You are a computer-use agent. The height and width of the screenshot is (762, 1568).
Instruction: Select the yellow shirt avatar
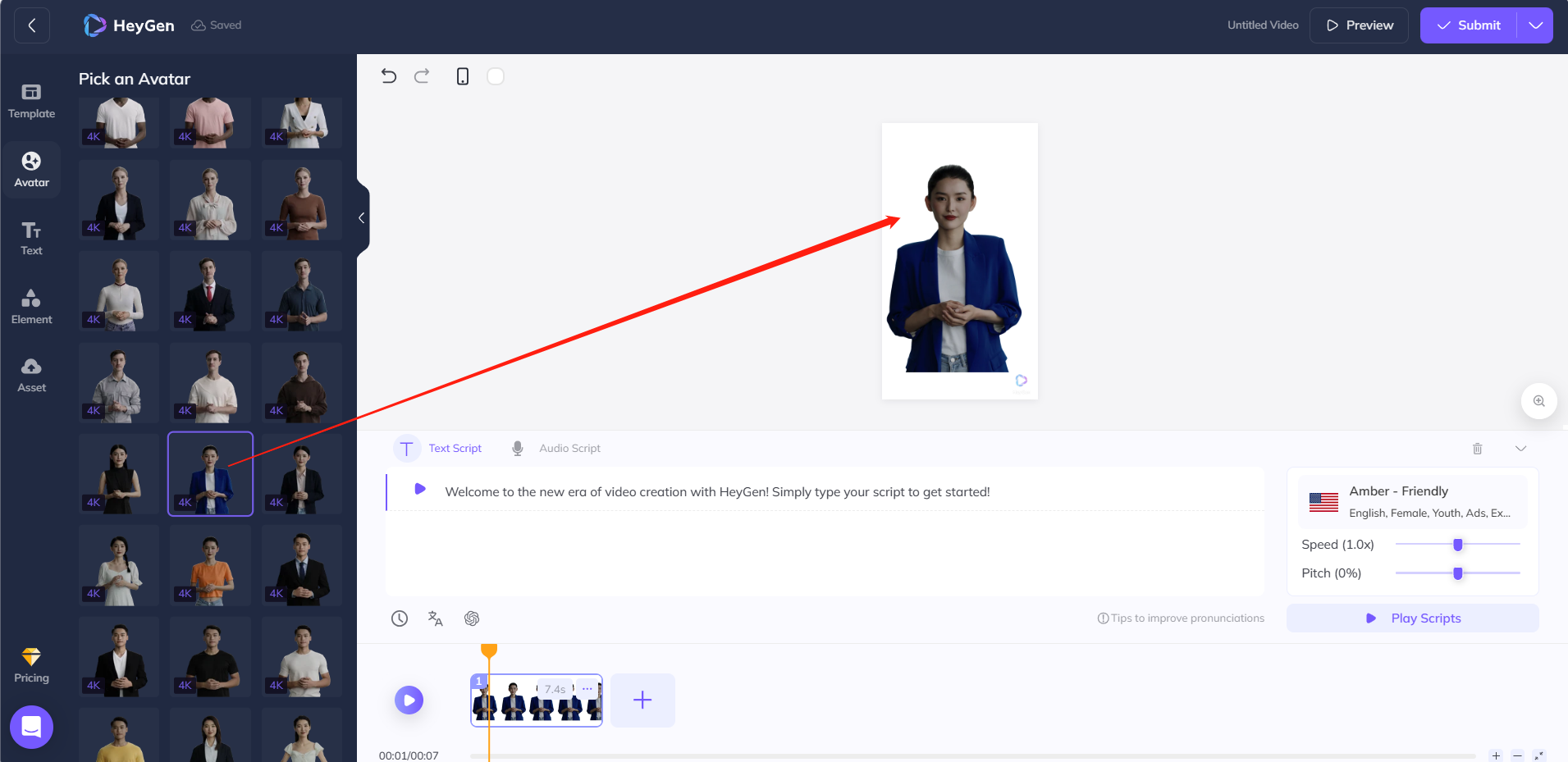point(119,736)
